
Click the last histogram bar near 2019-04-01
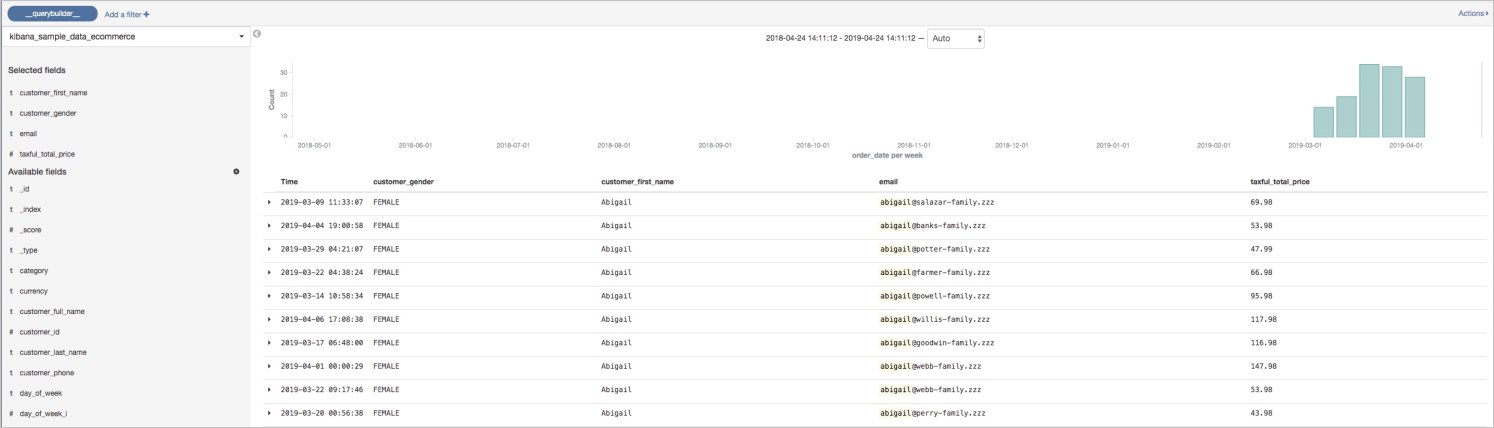[1414, 107]
